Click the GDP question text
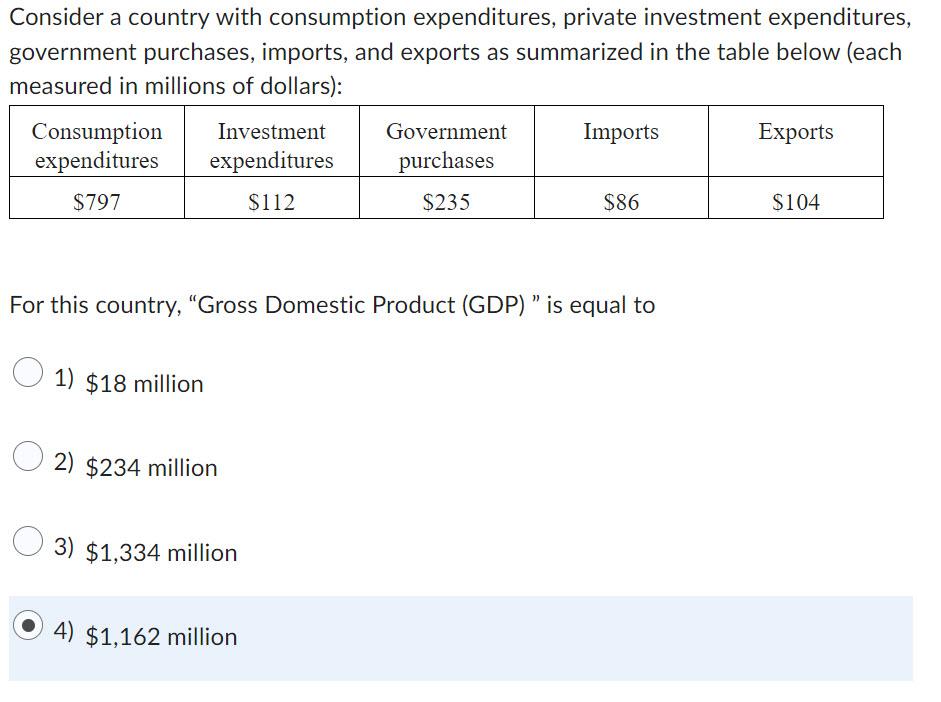 click(x=331, y=305)
